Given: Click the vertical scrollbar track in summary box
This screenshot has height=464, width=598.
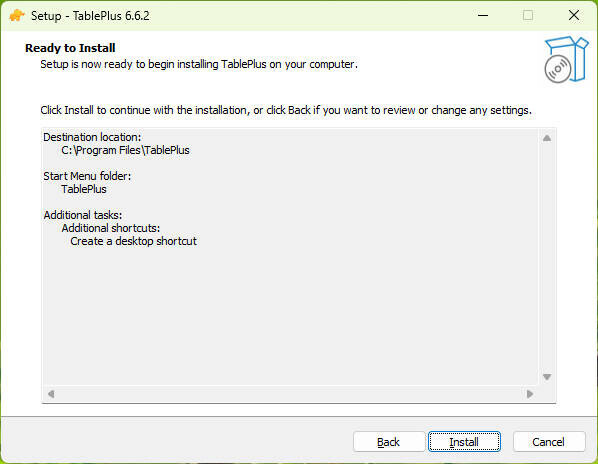Looking at the screenshot, I should click(547, 257).
